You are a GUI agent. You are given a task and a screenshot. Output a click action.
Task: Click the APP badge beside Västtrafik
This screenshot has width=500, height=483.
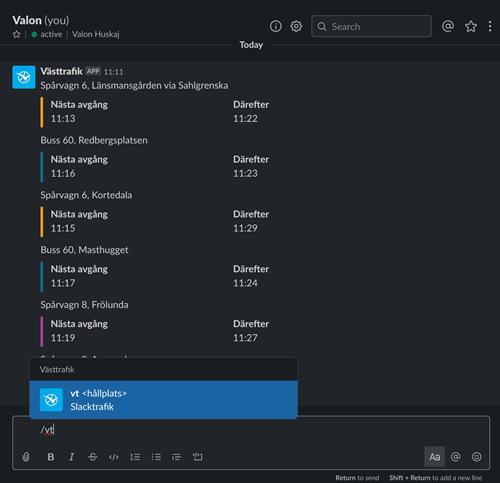93,71
